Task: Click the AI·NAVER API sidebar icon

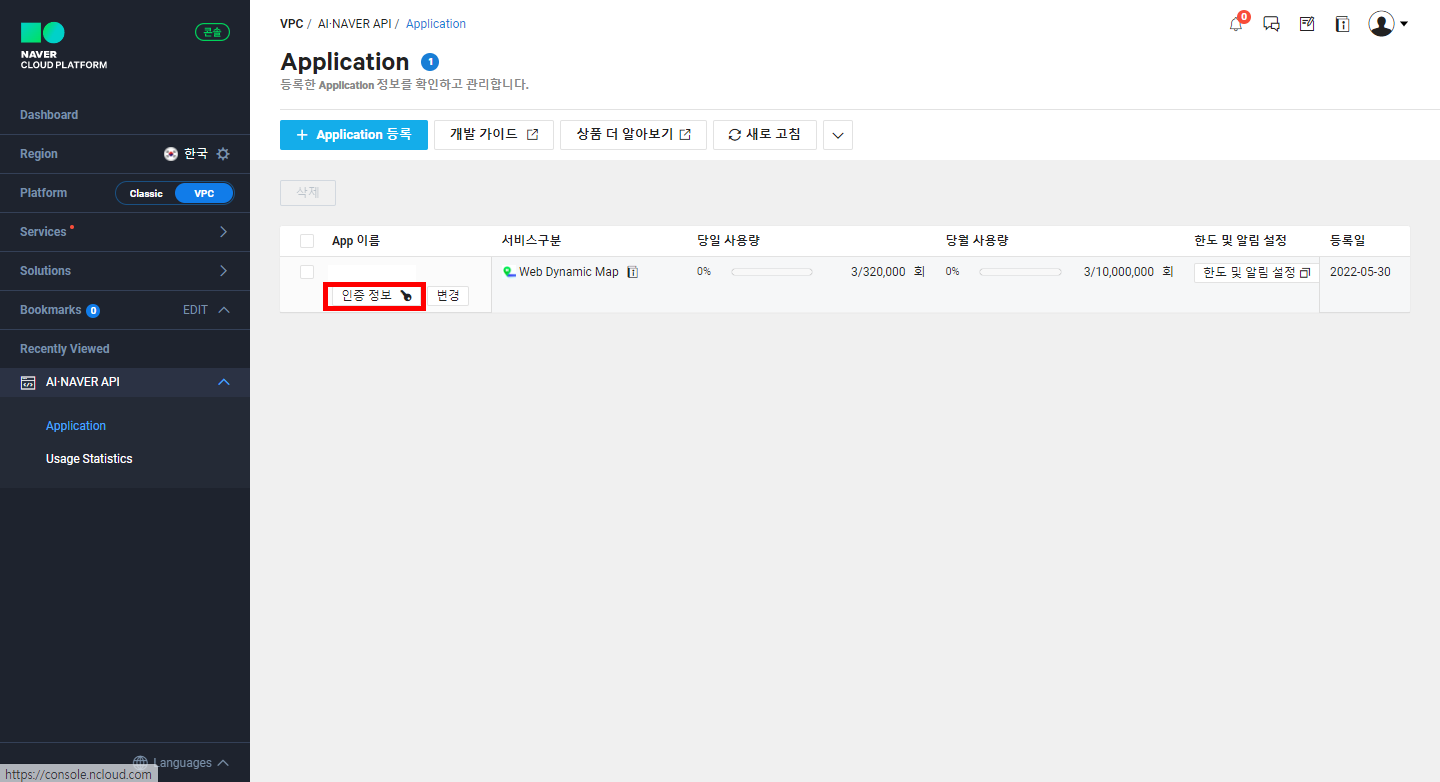Action: coord(28,382)
